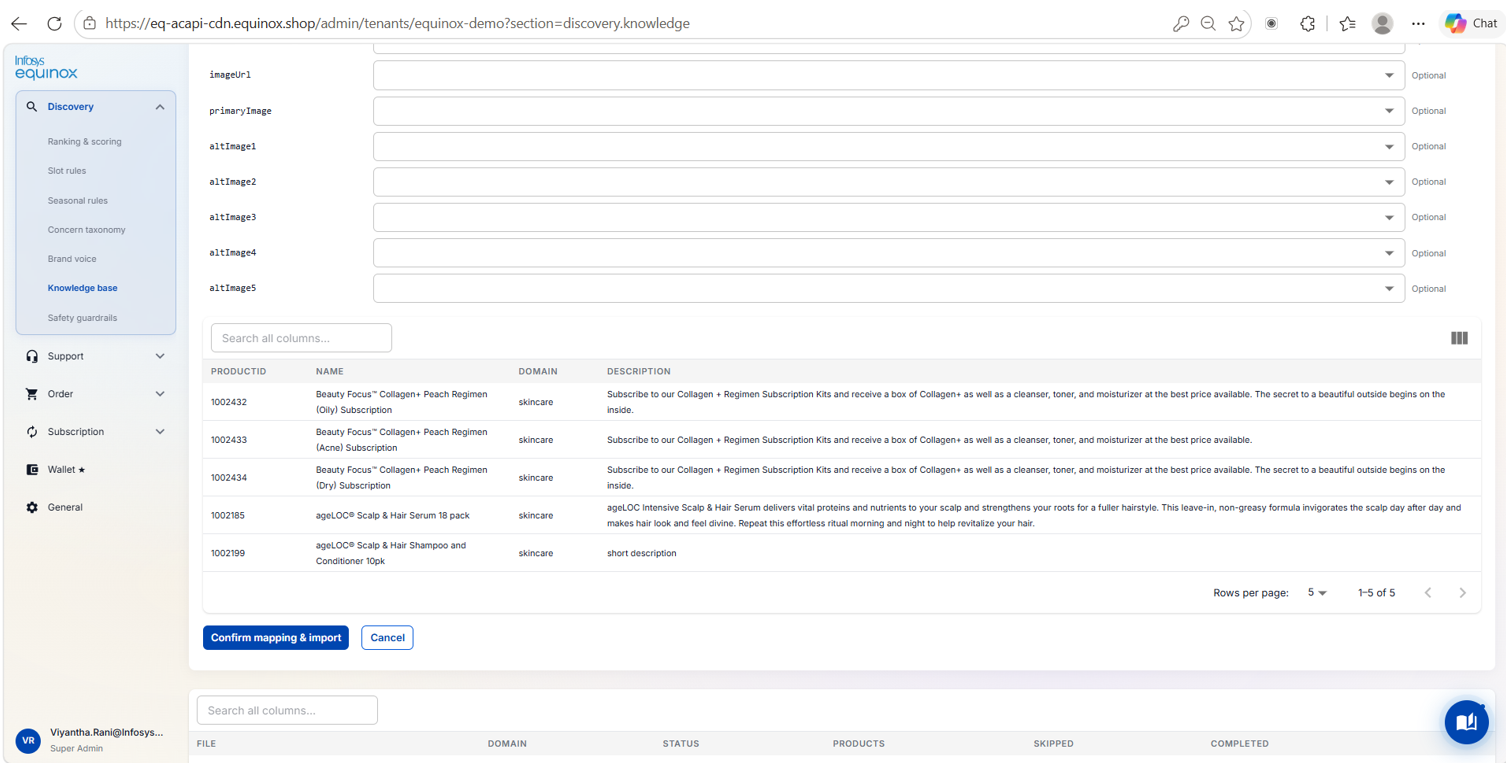Screen dimensions: 1506x763
Task: Go to the next page arrow
Action: pos(1462,593)
